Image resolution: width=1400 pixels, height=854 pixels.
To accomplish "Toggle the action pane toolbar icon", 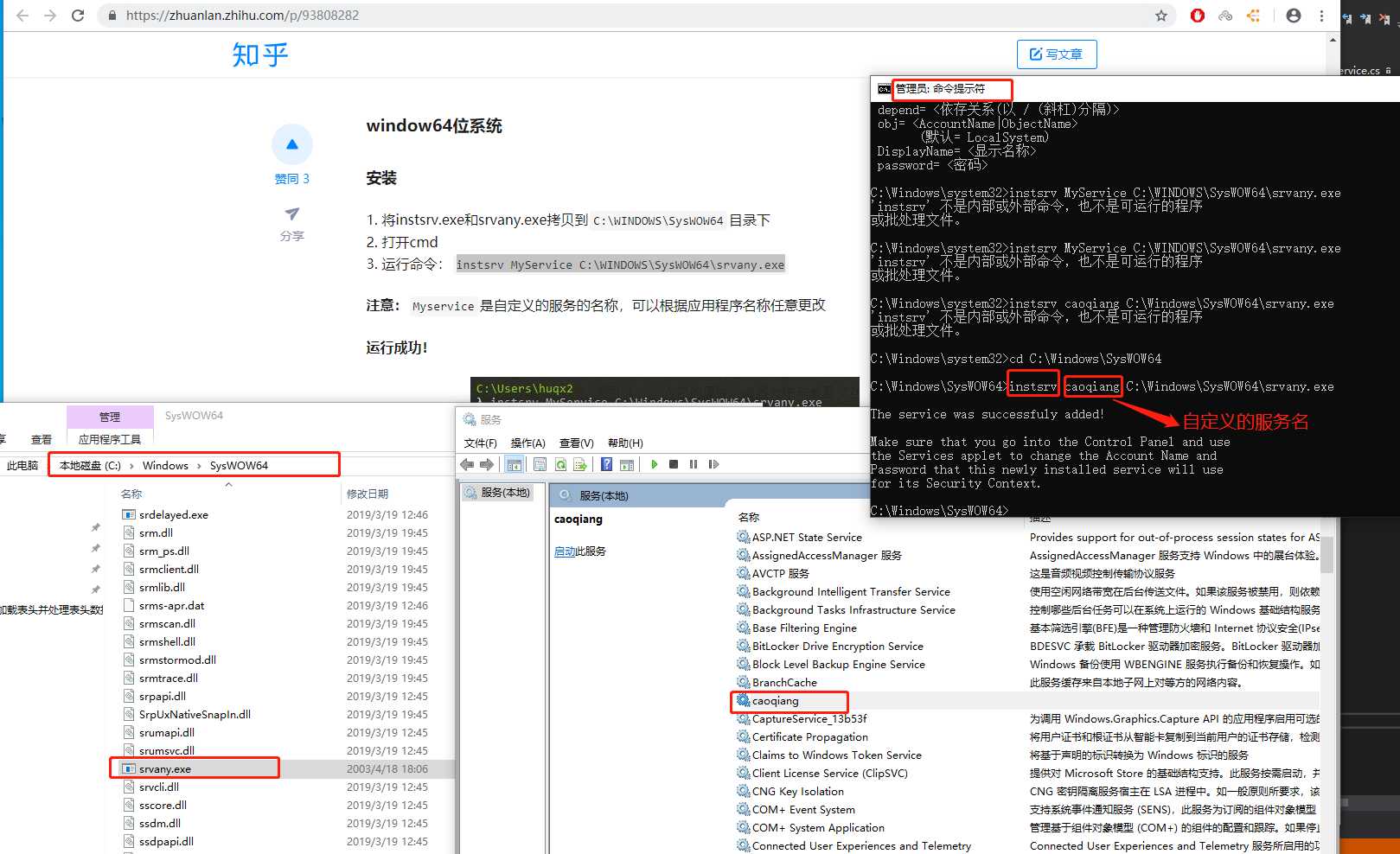I will tap(627, 464).
